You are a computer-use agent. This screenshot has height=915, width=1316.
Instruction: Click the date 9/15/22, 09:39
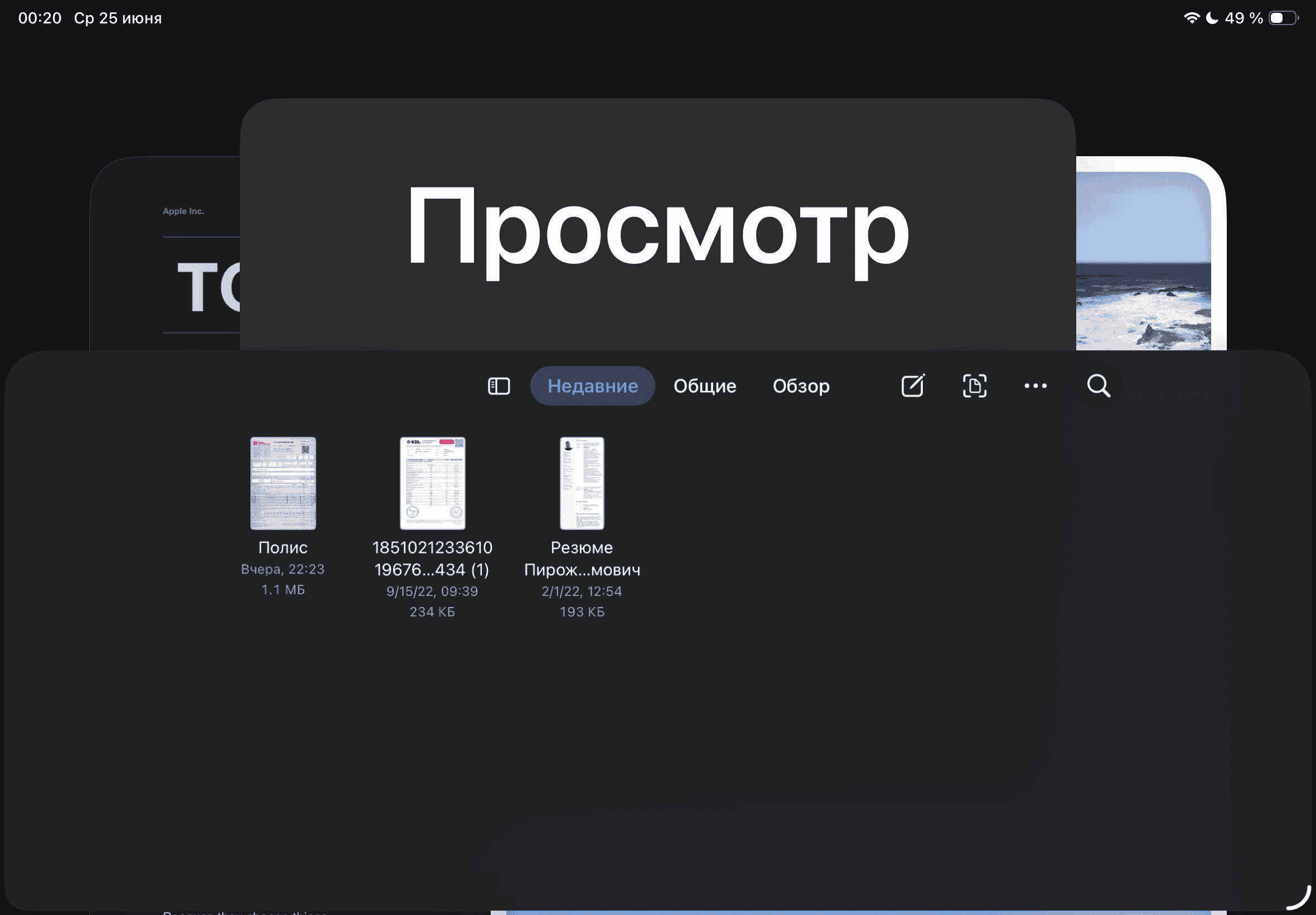433,591
